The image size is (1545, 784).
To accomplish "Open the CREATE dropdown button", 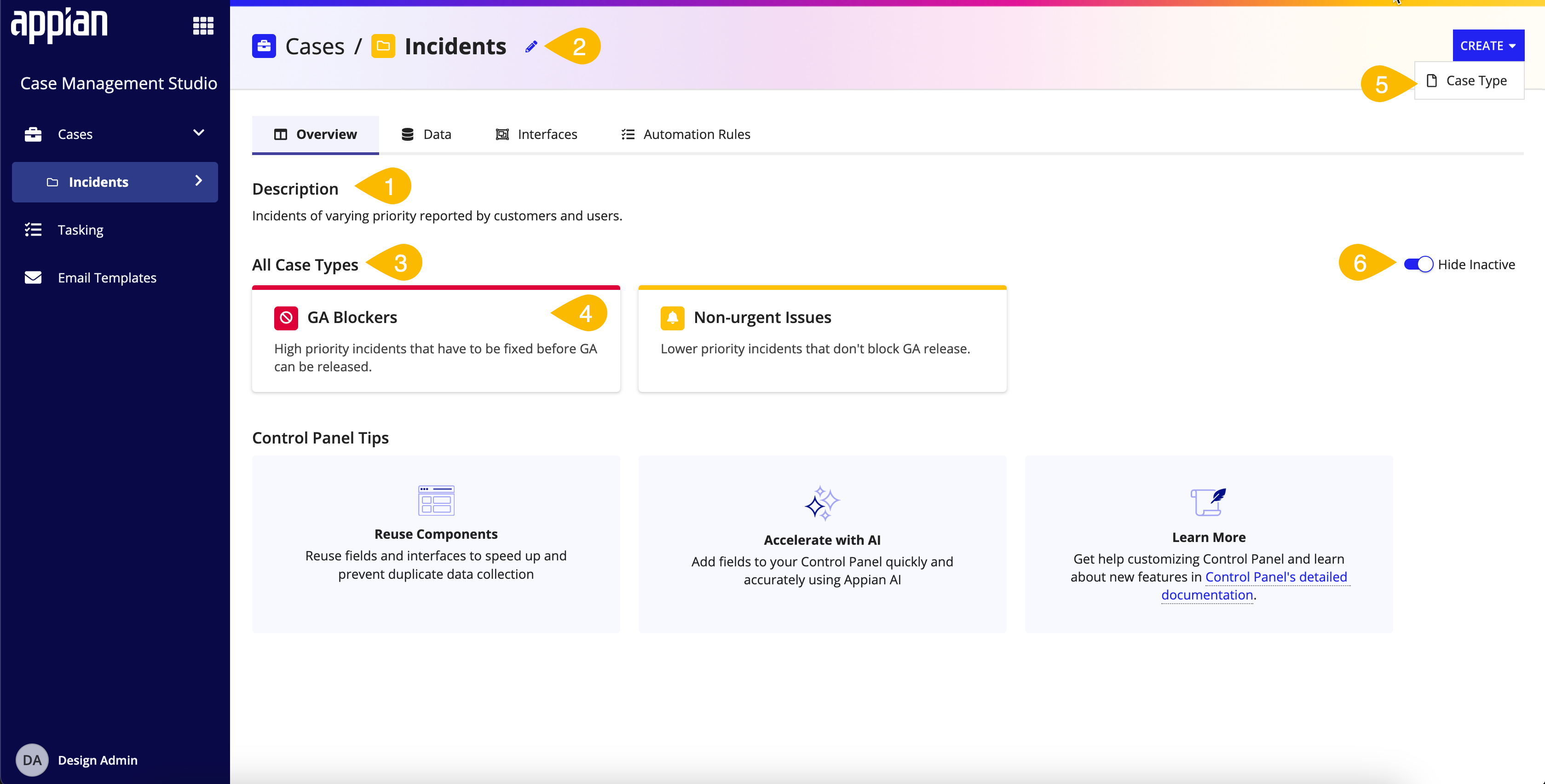I will (x=1488, y=46).
